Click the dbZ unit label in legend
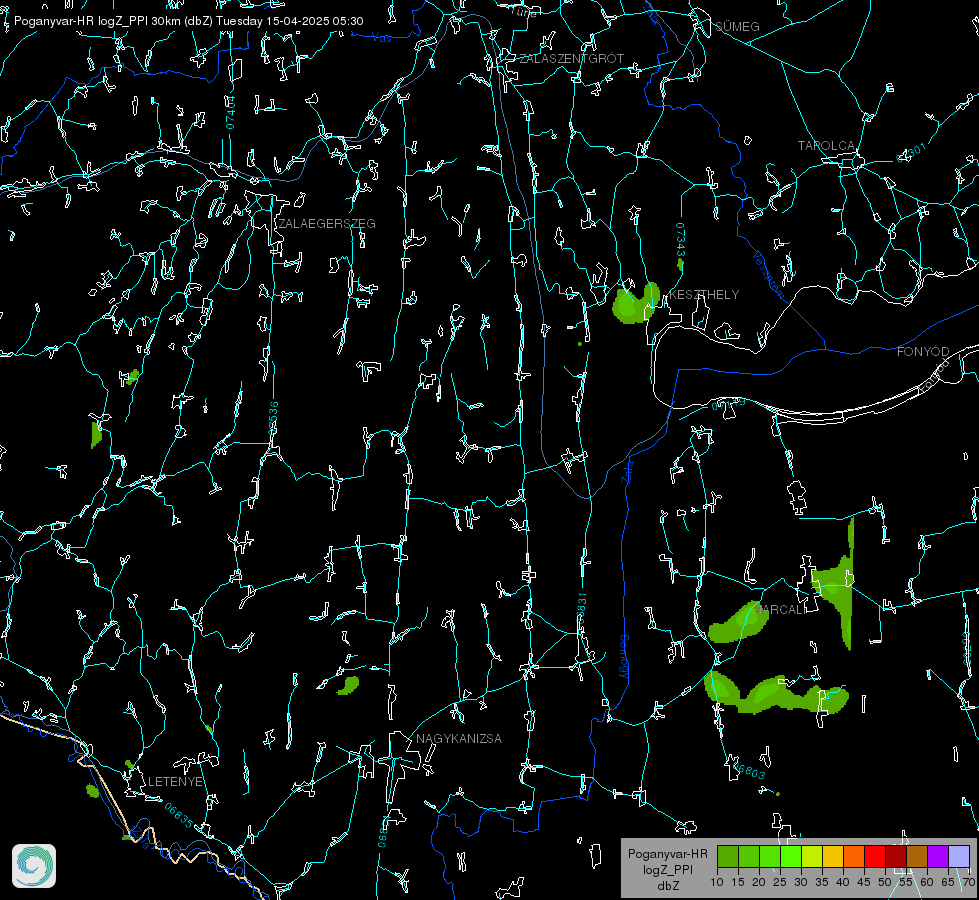 coord(667,886)
